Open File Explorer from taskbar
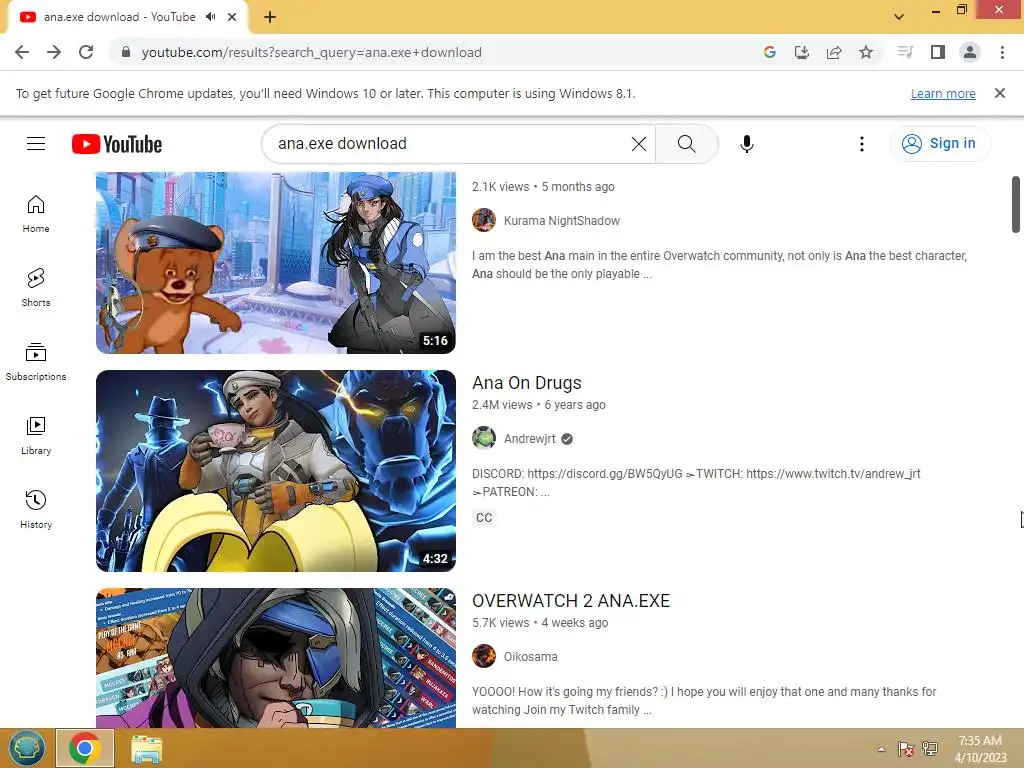Image resolution: width=1024 pixels, height=768 pixels. tap(147, 749)
